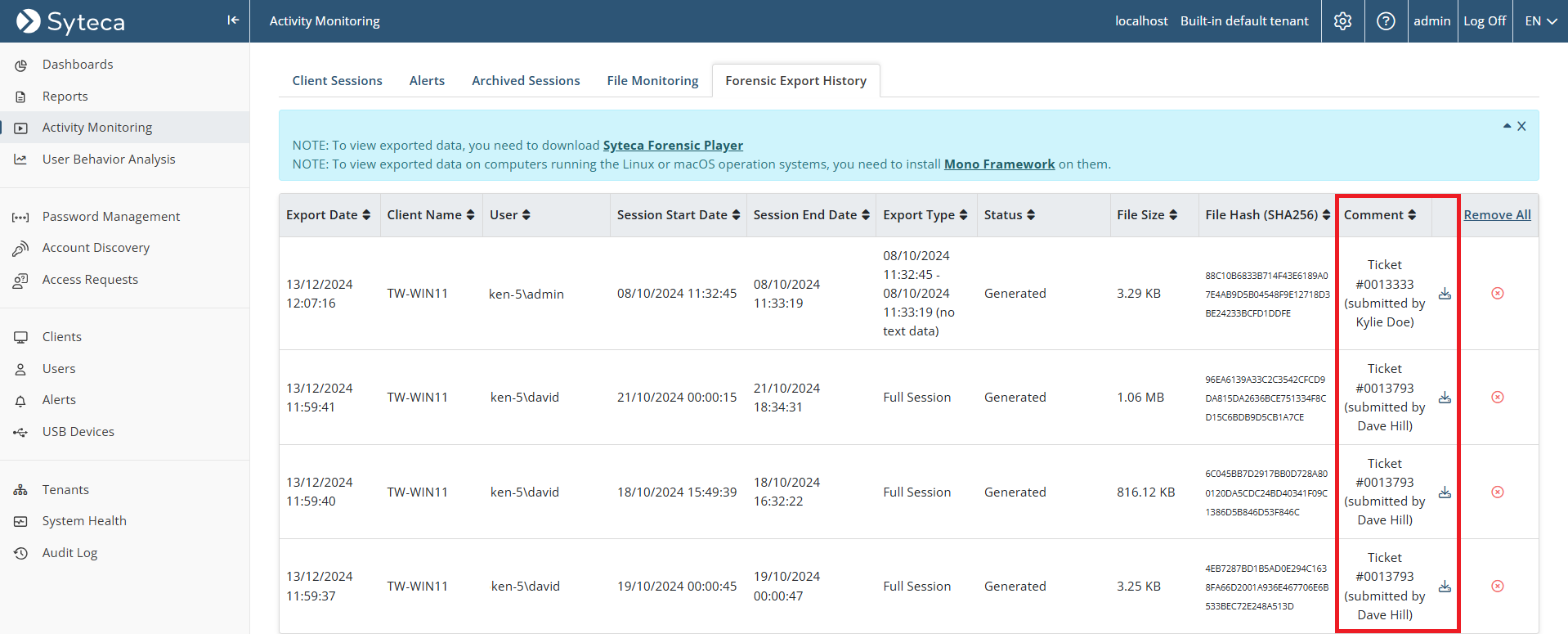The height and width of the screenshot is (634, 1568).
Task: Click the Remove All link
Action: coord(1497,215)
